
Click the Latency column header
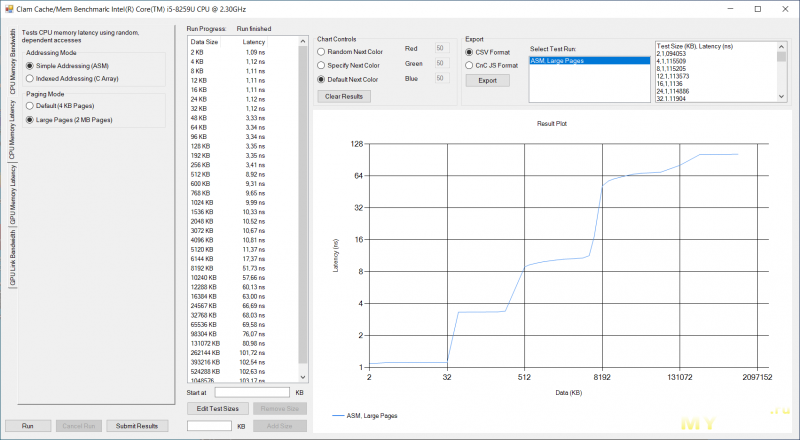(254, 42)
